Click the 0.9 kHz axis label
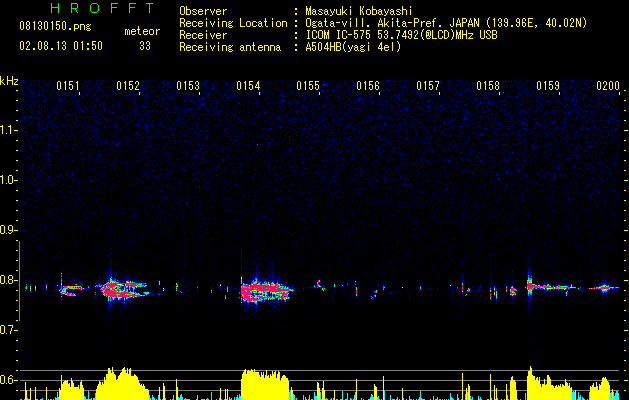Viewport: 629px width, 400px height. [x=9, y=230]
